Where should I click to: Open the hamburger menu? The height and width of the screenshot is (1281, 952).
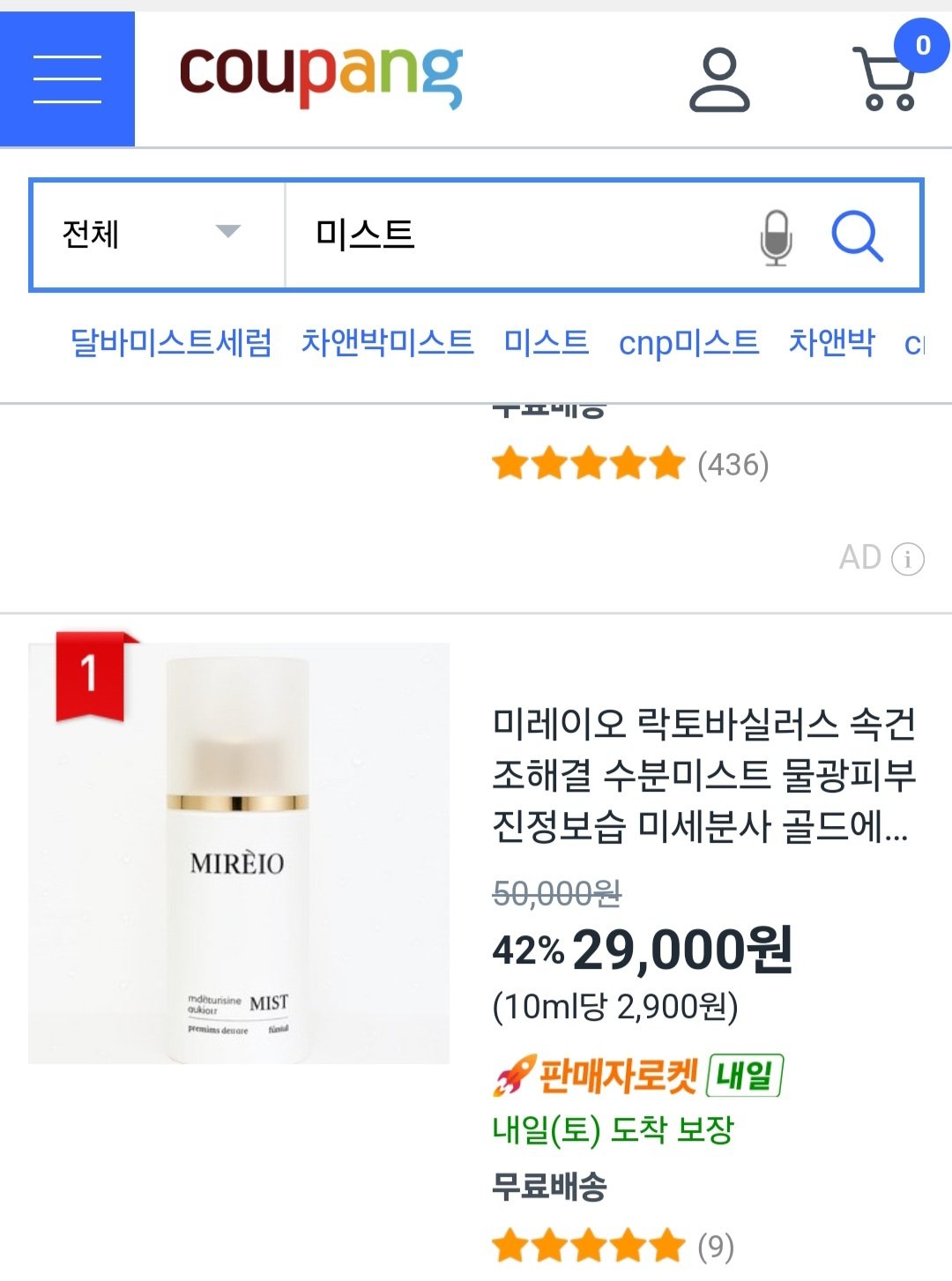point(67,78)
